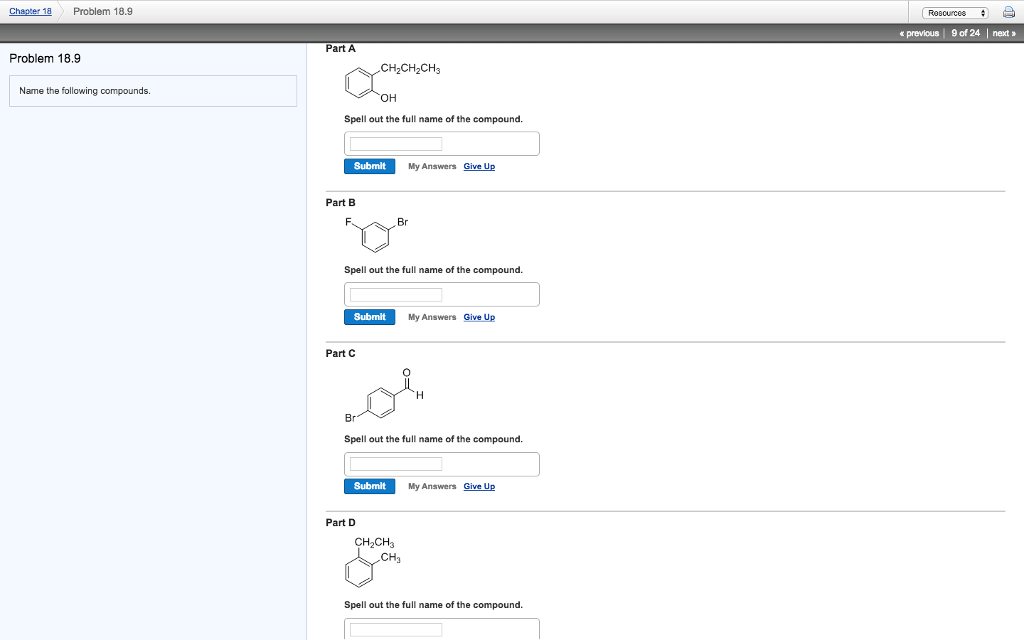Open the Chapter 18 breadcrumb link
Screen dimensions: 1024x640
(x=29, y=11)
